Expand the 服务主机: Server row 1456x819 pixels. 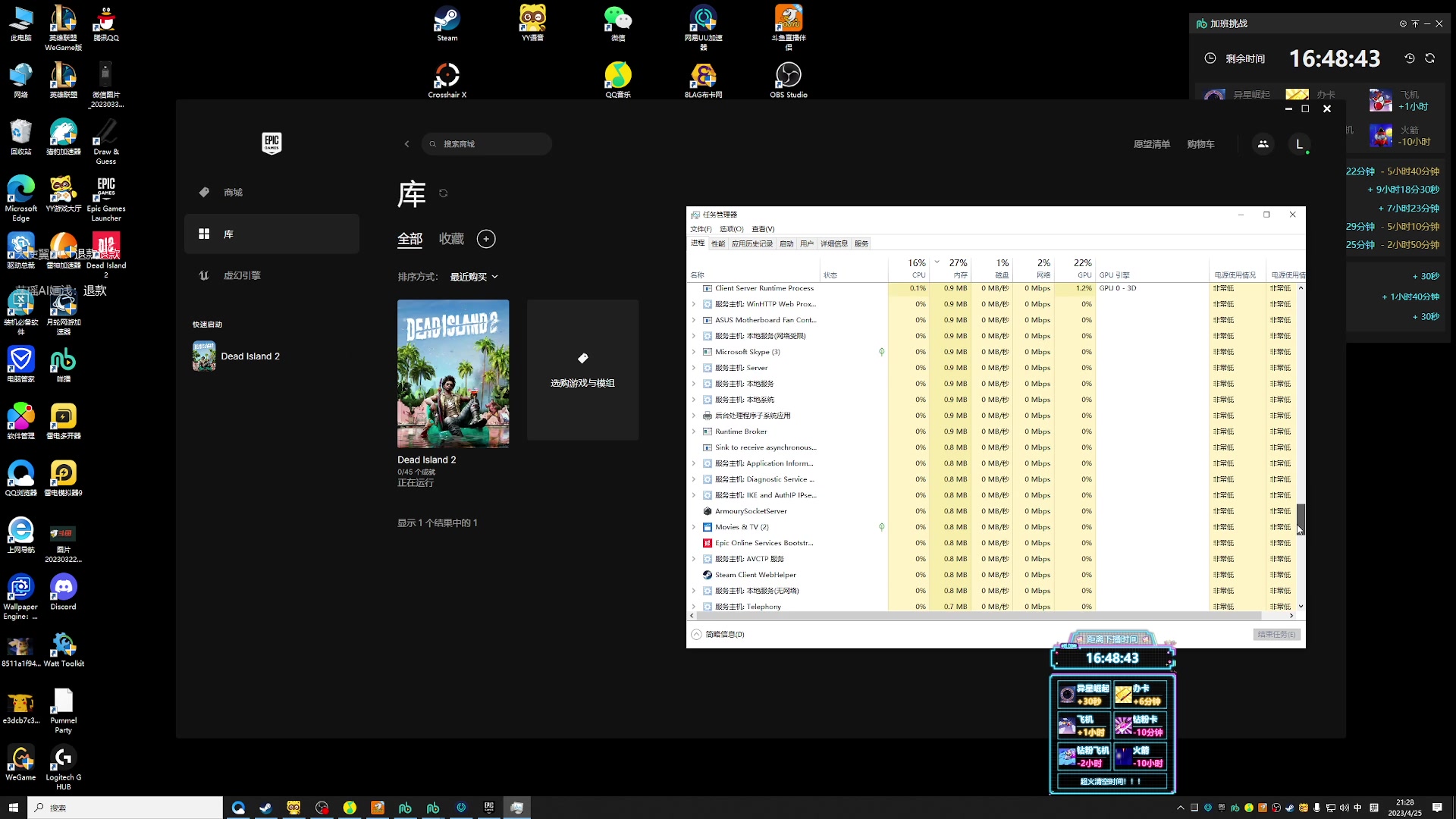pyautogui.click(x=693, y=368)
